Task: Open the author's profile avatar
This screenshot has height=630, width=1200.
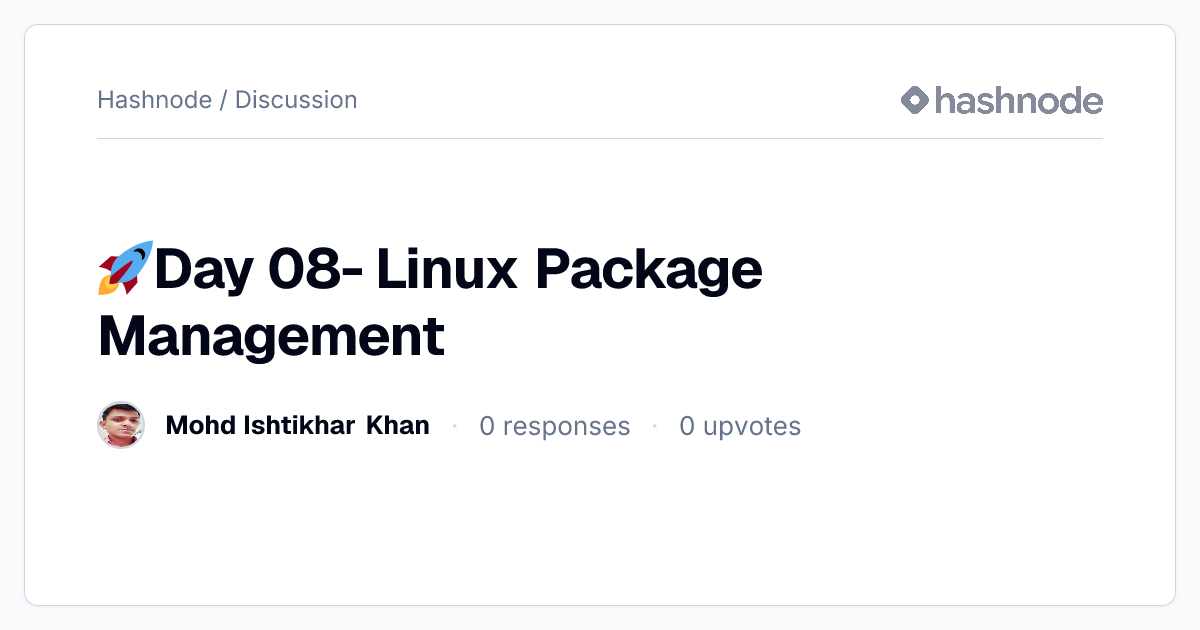Action: [121, 426]
